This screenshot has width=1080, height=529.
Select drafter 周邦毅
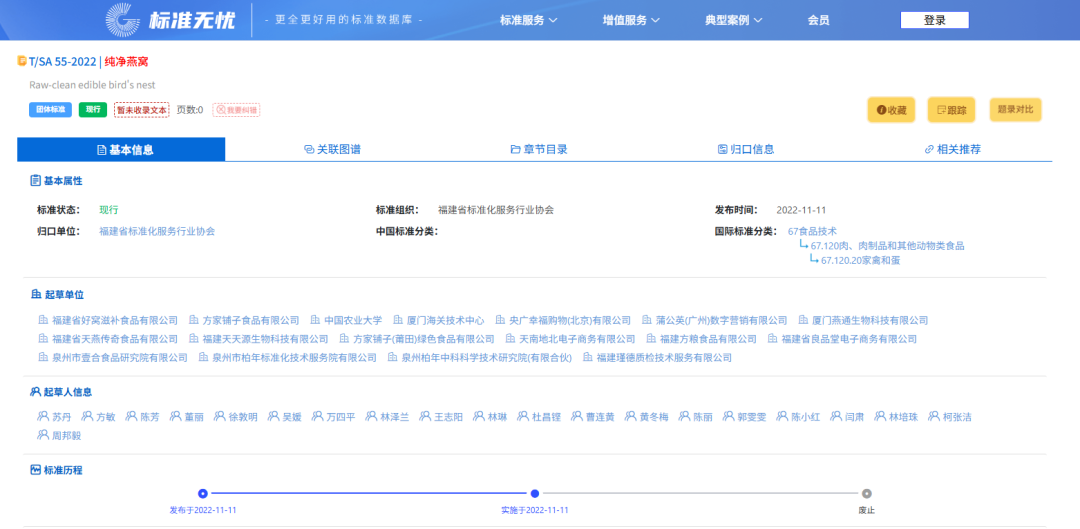67,435
